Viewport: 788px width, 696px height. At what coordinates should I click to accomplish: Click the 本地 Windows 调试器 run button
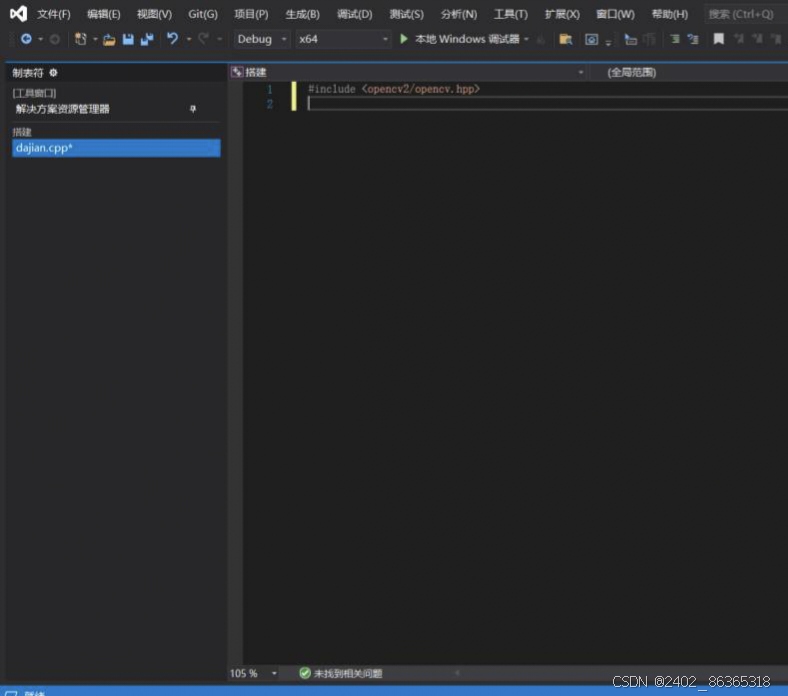(x=460, y=39)
